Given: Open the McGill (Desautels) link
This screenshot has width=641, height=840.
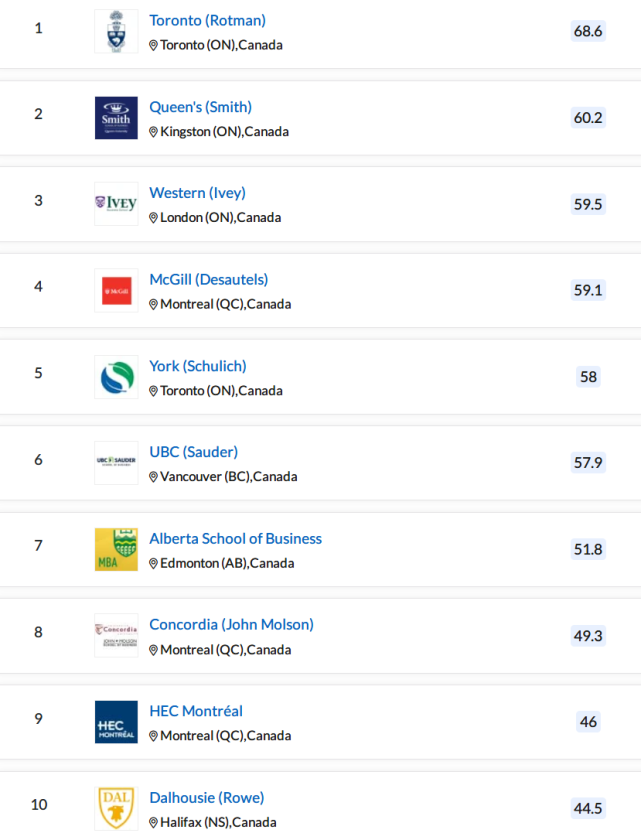Looking at the screenshot, I should 208,280.
